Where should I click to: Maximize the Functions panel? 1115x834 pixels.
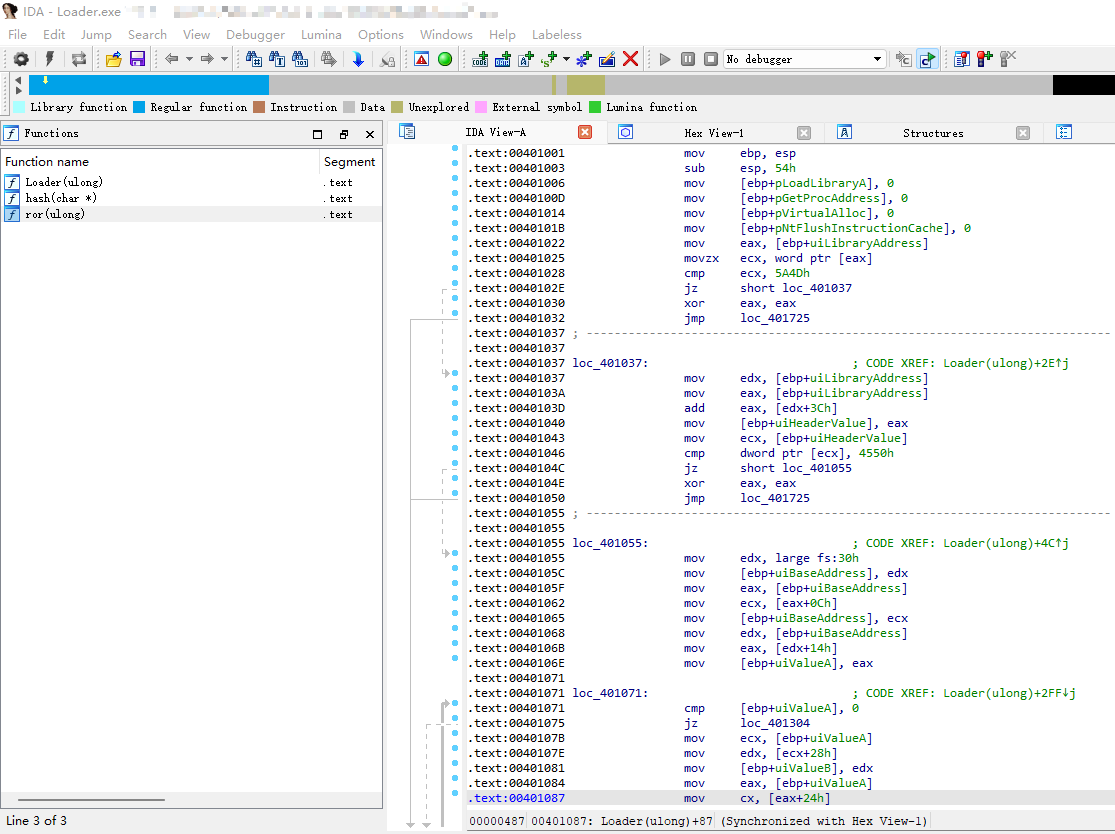click(x=318, y=134)
